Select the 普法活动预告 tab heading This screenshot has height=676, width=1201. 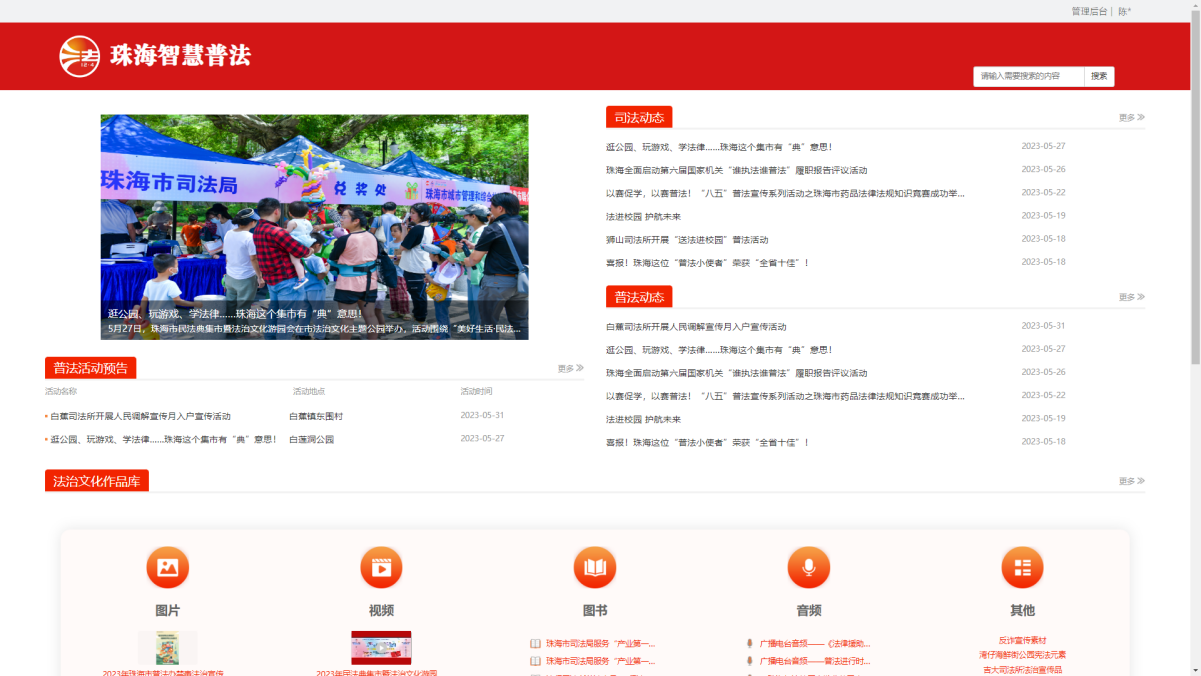coord(91,368)
